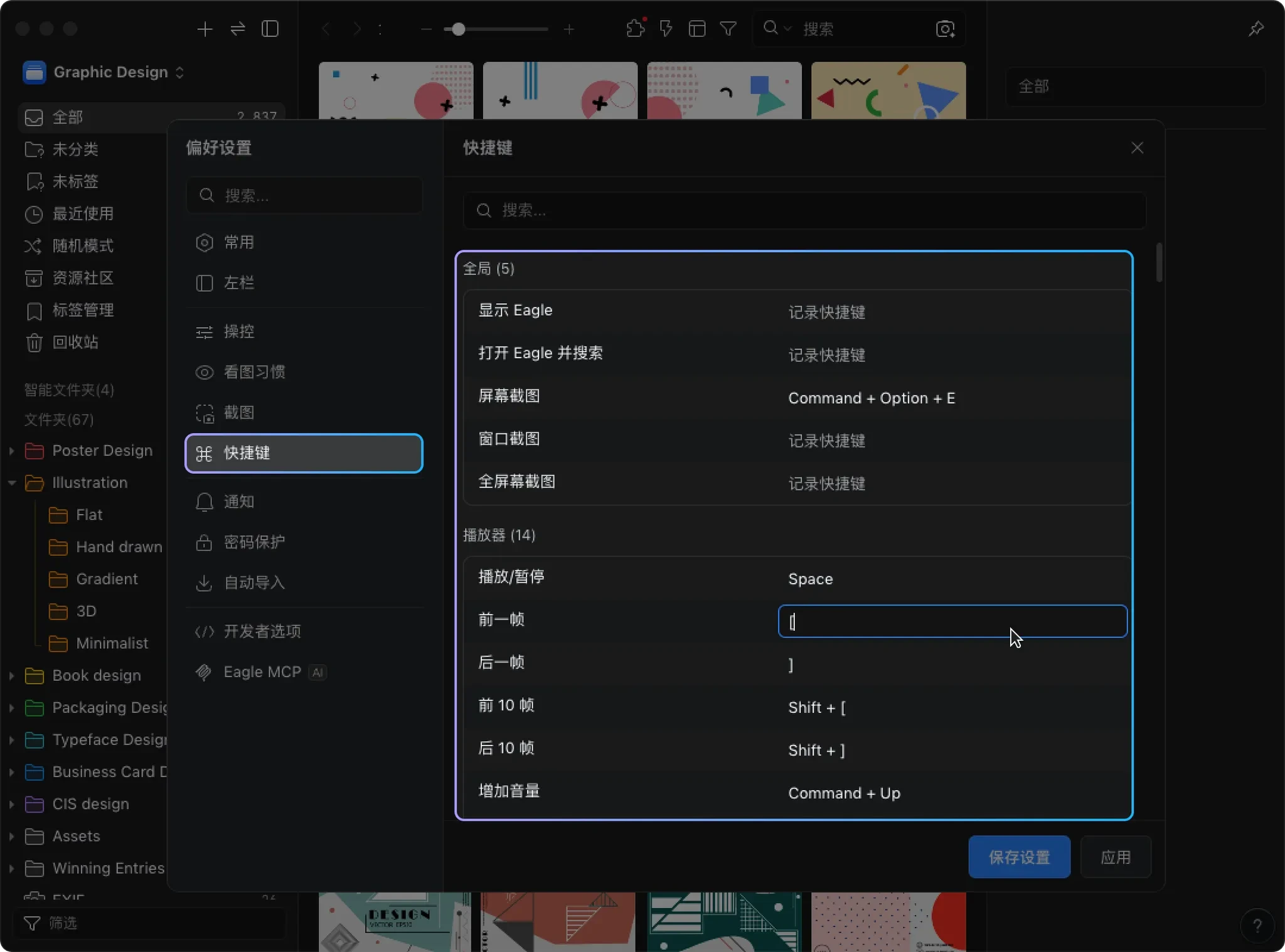The height and width of the screenshot is (952, 1285).
Task: Open the 操控 preferences section
Action: [304, 331]
